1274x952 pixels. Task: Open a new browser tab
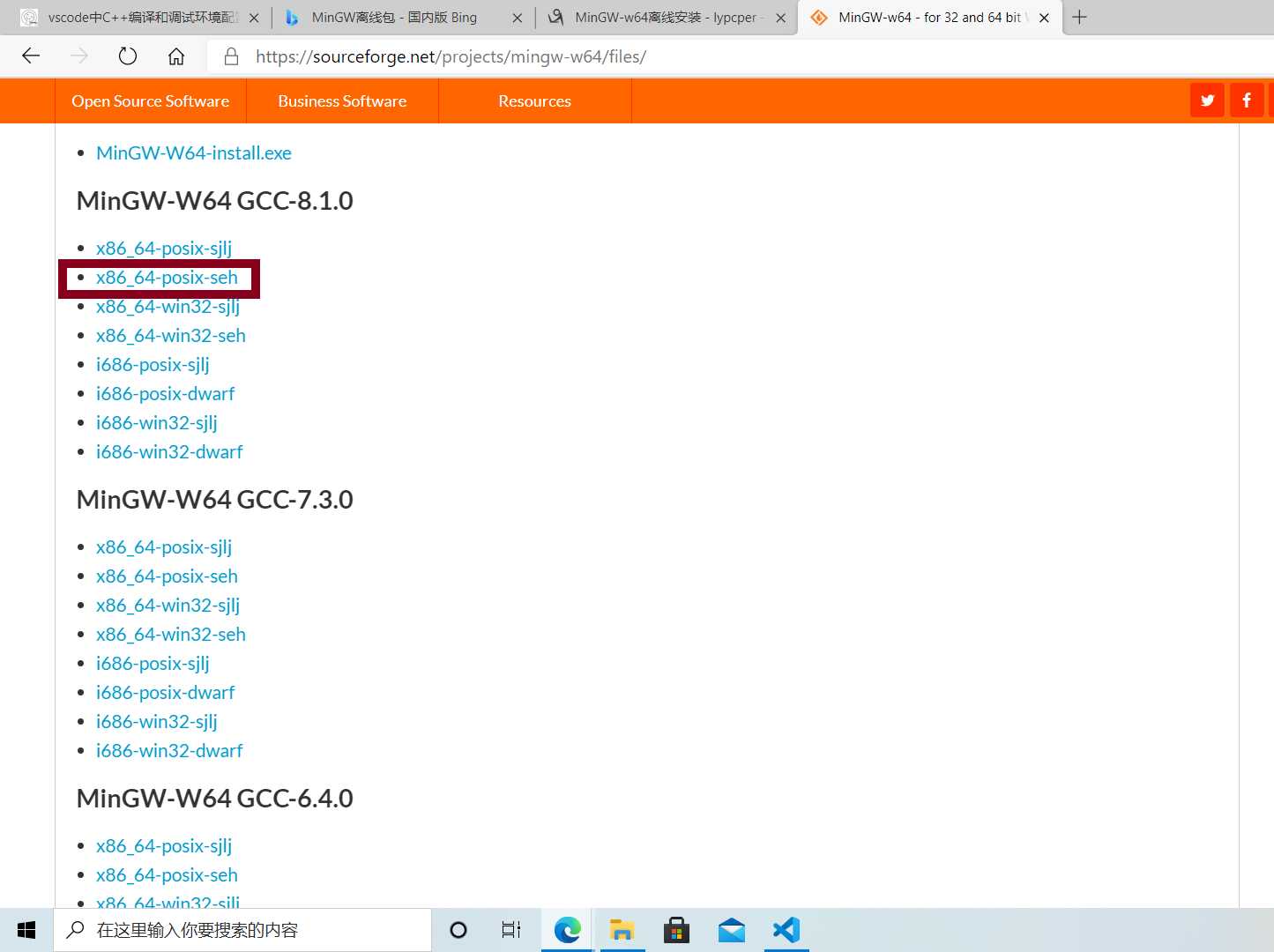[x=1079, y=18]
